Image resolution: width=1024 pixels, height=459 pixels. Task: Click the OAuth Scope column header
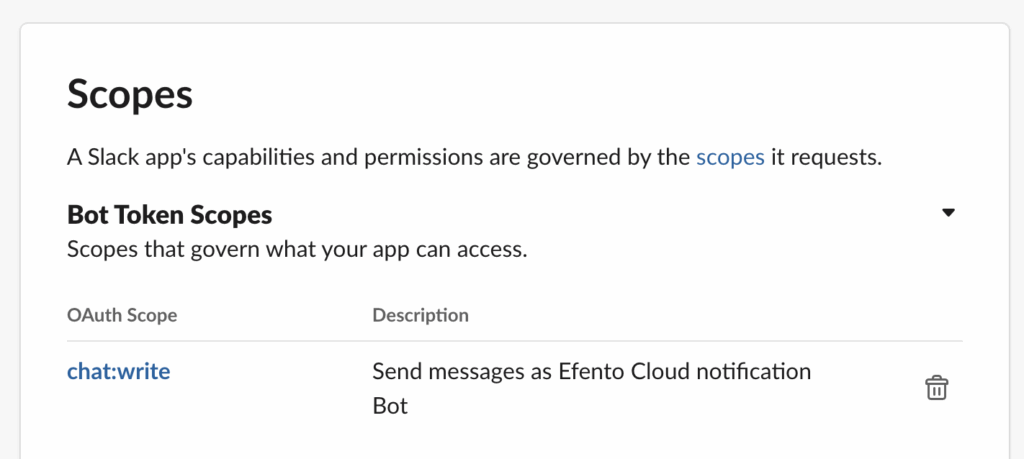click(x=121, y=315)
